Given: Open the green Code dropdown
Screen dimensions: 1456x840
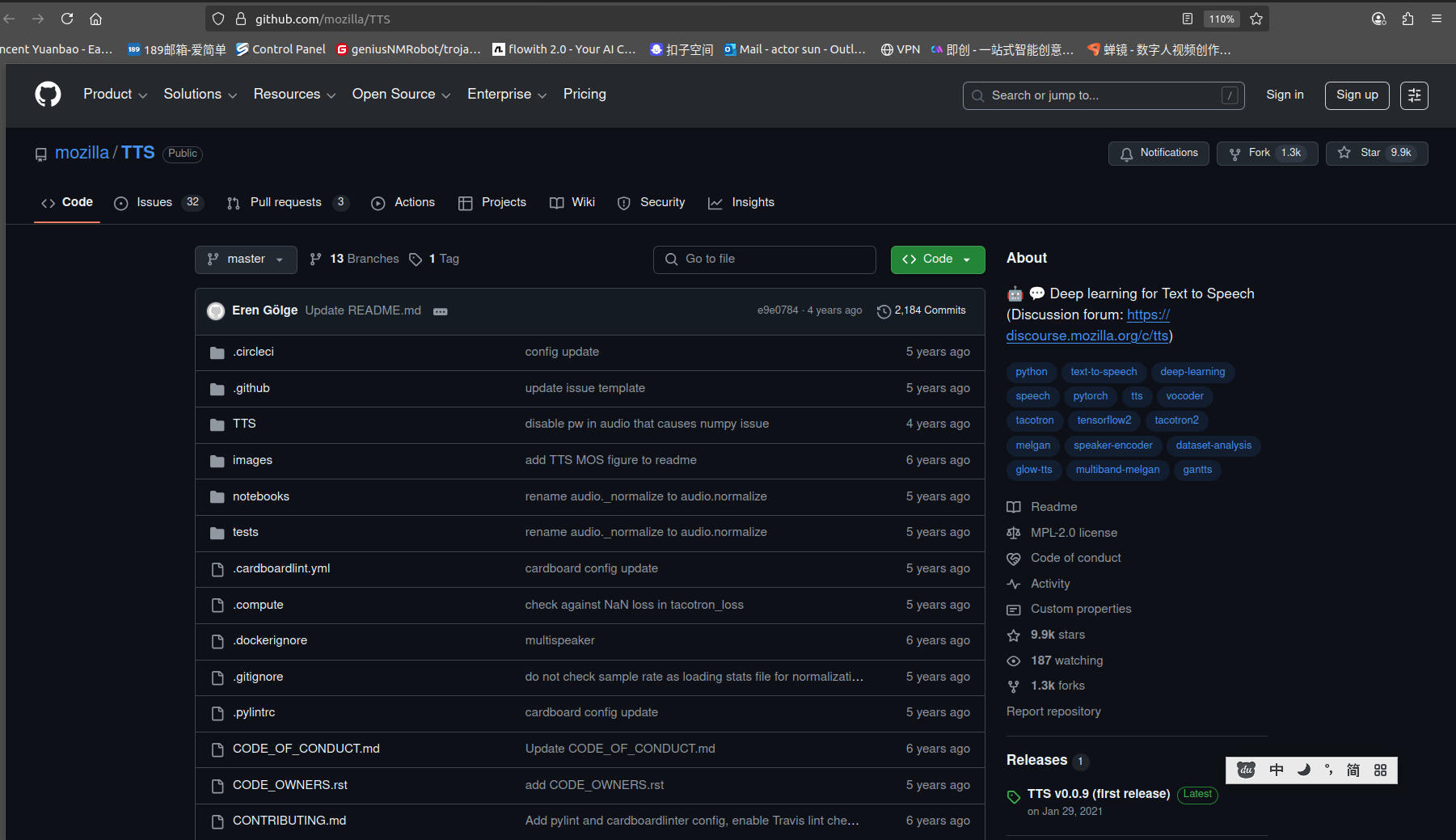Looking at the screenshot, I should point(938,260).
